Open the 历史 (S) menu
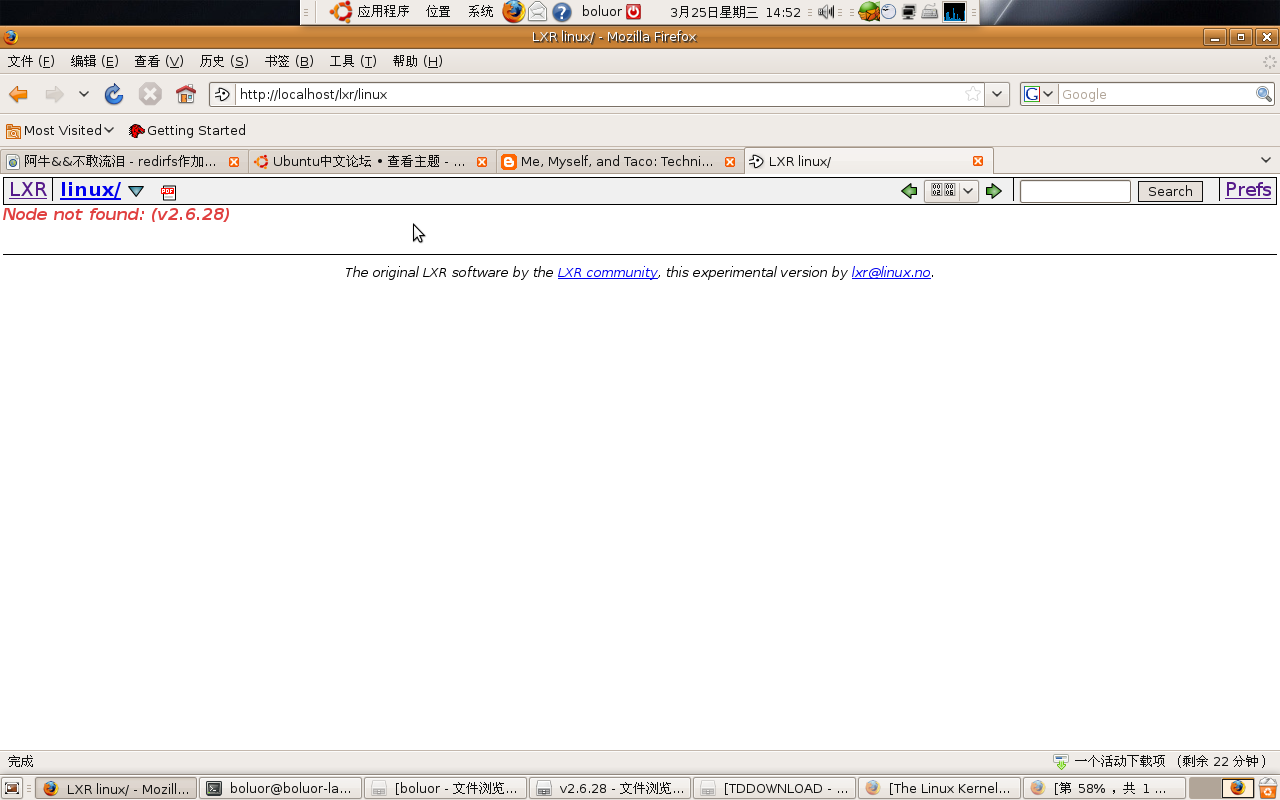The image size is (1280, 800). coord(224,61)
